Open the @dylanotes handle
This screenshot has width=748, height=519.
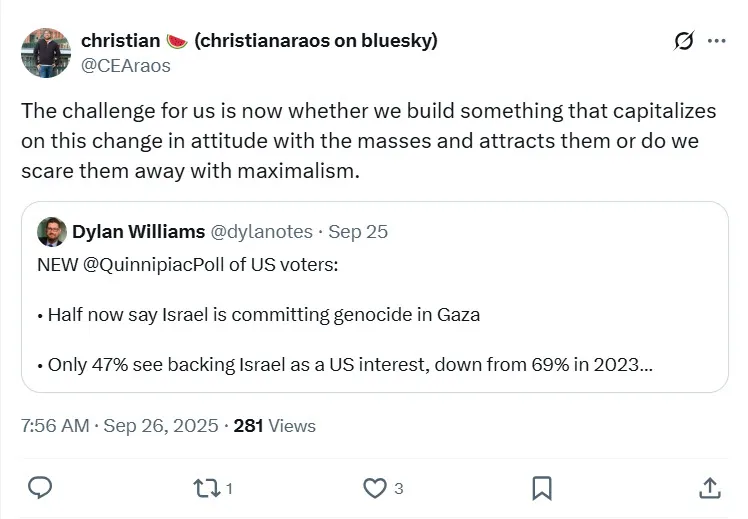click(260, 232)
